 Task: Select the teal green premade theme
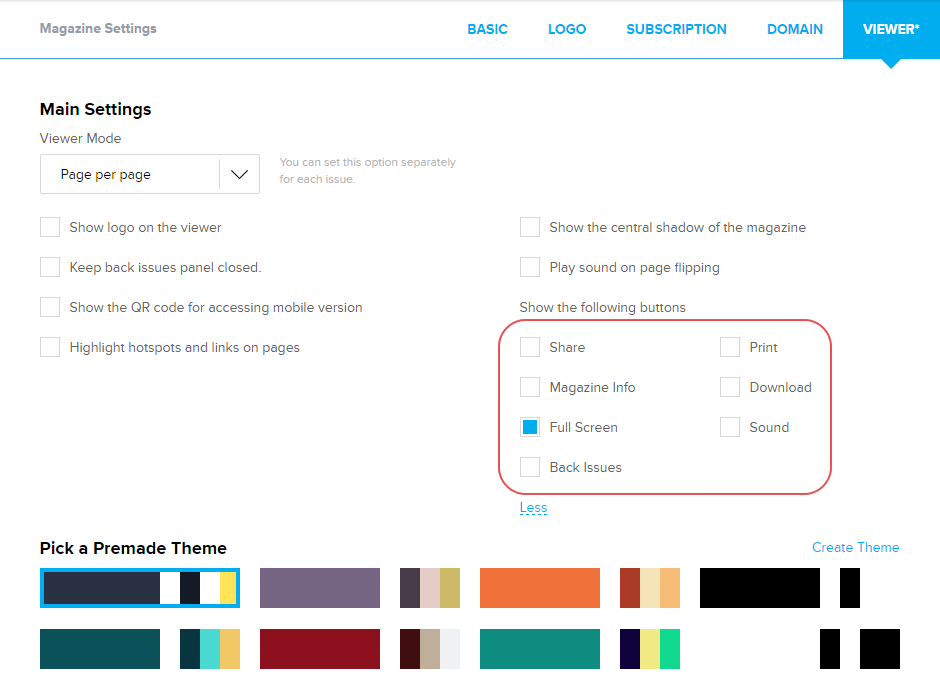[x=540, y=649]
